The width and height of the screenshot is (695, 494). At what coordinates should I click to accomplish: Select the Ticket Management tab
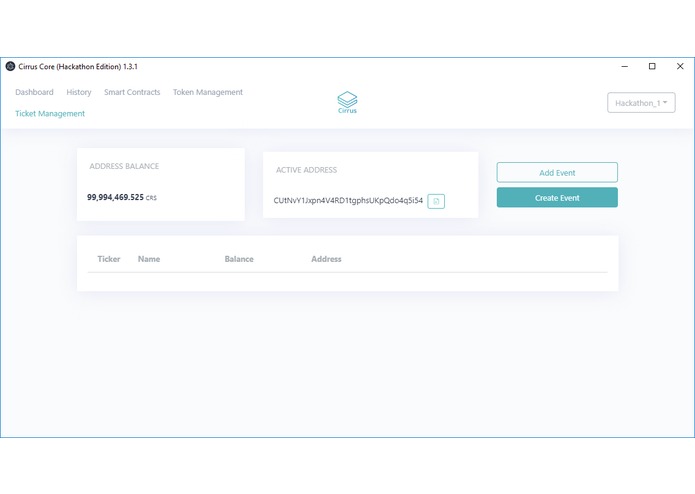click(50, 114)
